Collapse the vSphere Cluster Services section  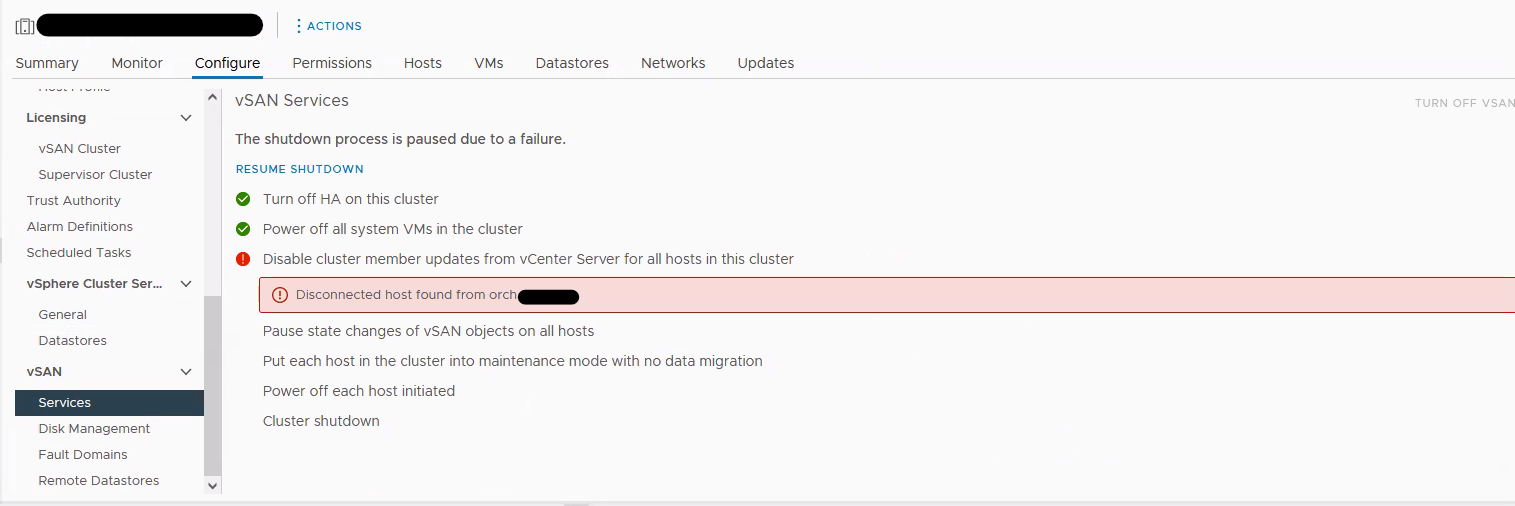tap(186, 284)
